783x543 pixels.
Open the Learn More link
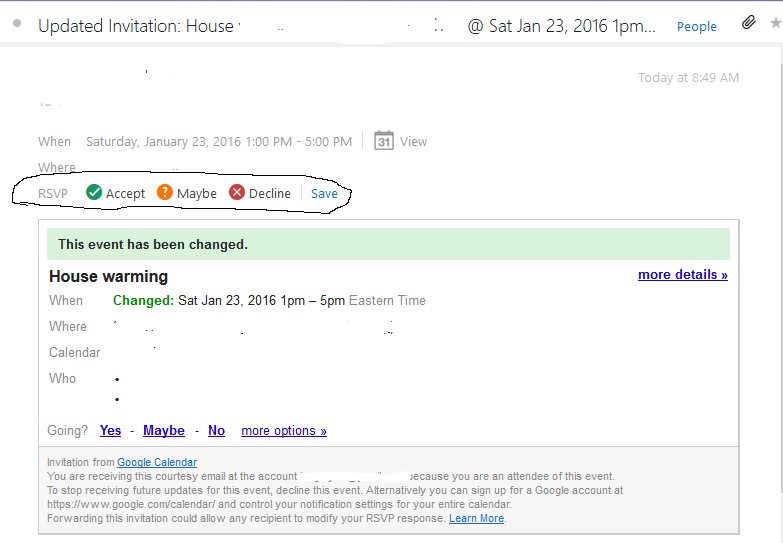476,519
